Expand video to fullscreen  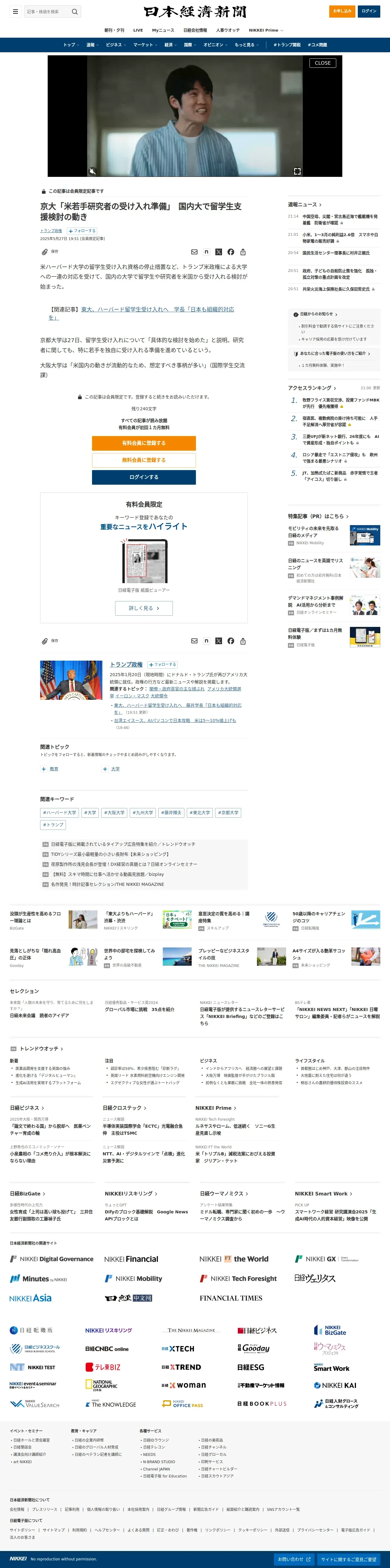click(297, 171)
